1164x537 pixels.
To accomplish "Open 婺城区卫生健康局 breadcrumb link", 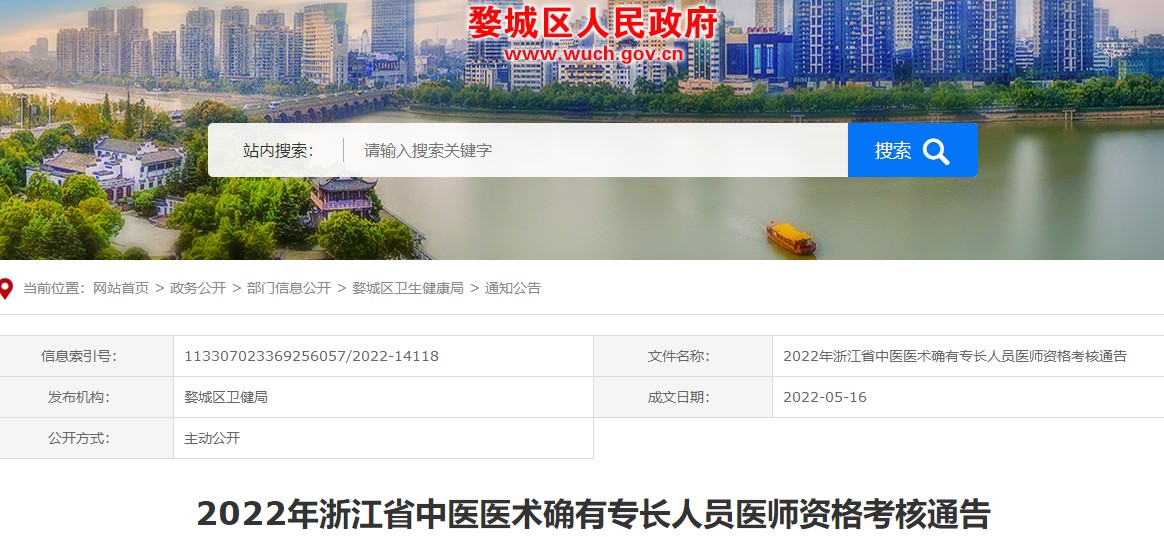I will [408, 288].
